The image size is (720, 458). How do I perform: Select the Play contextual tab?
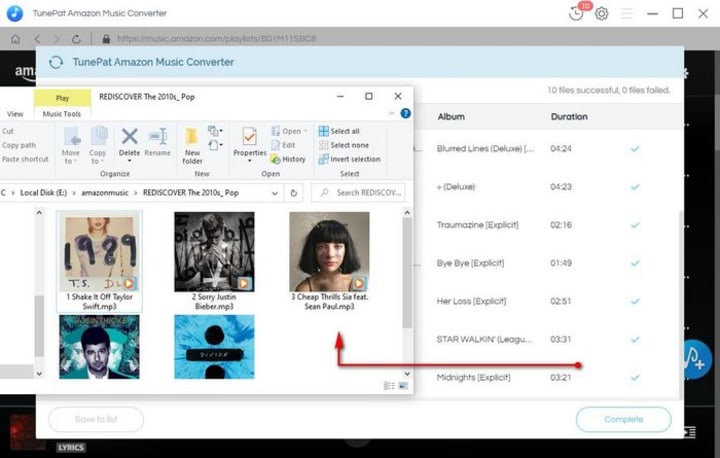(x=62, y=98)
